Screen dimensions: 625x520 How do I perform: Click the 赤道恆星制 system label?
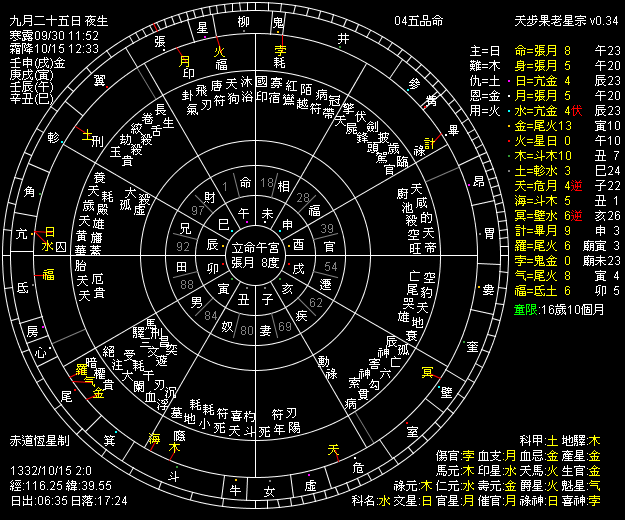tap(40, 440)
